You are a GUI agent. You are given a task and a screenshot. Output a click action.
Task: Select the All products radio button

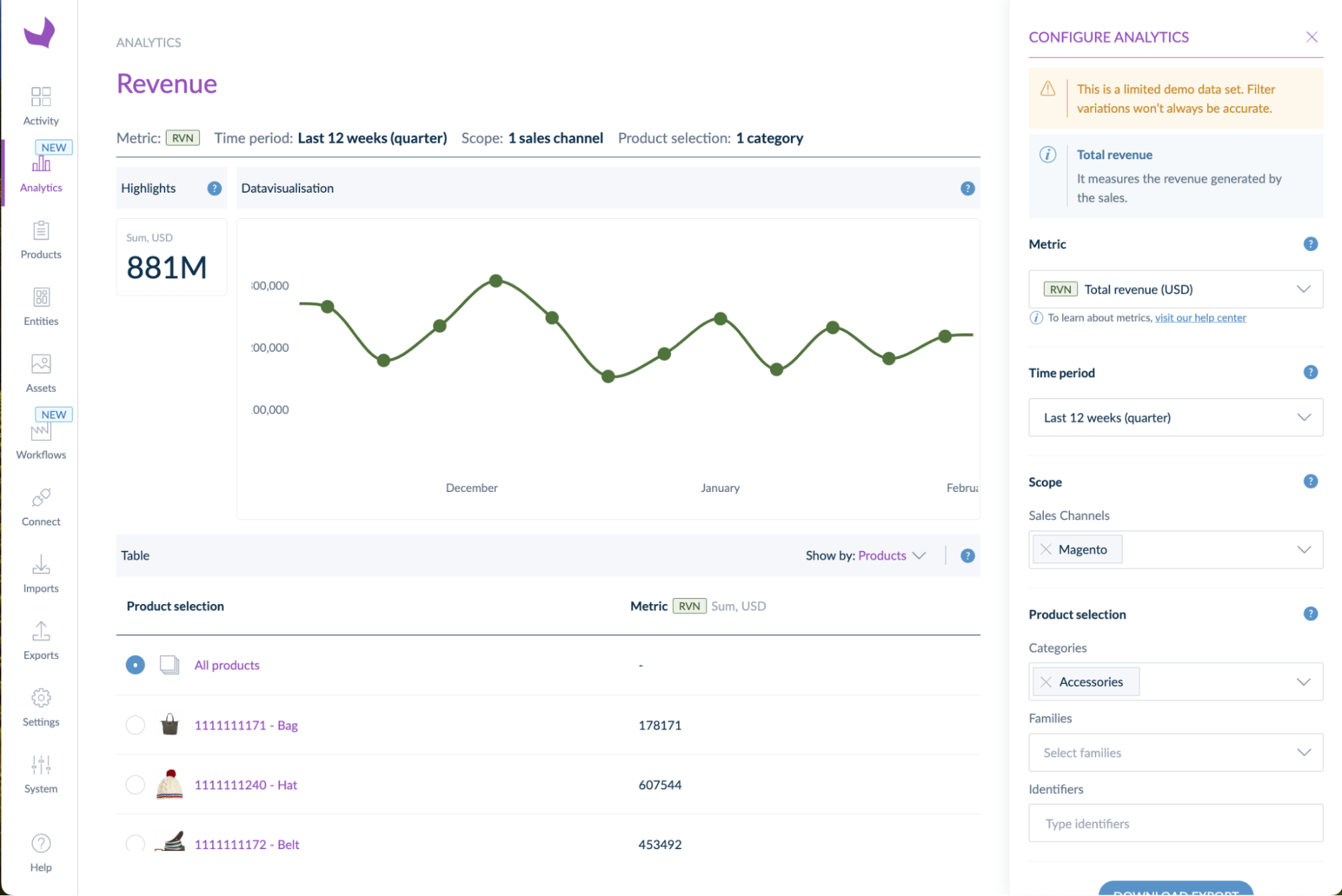pyautogui.click(x=135, y=665)
